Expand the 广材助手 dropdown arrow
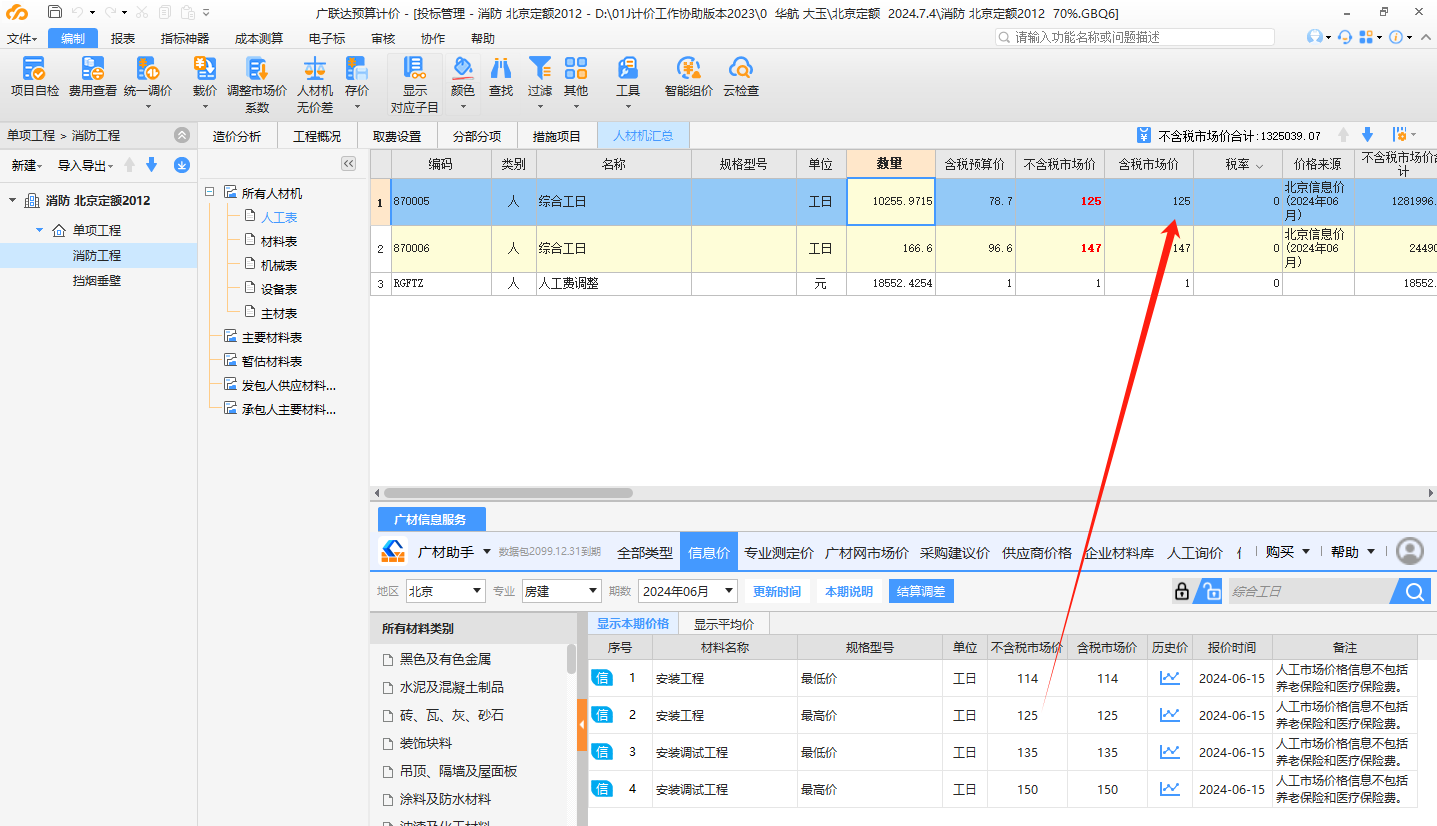Viewport: 1437px width, 826px height. coord(487,552)
